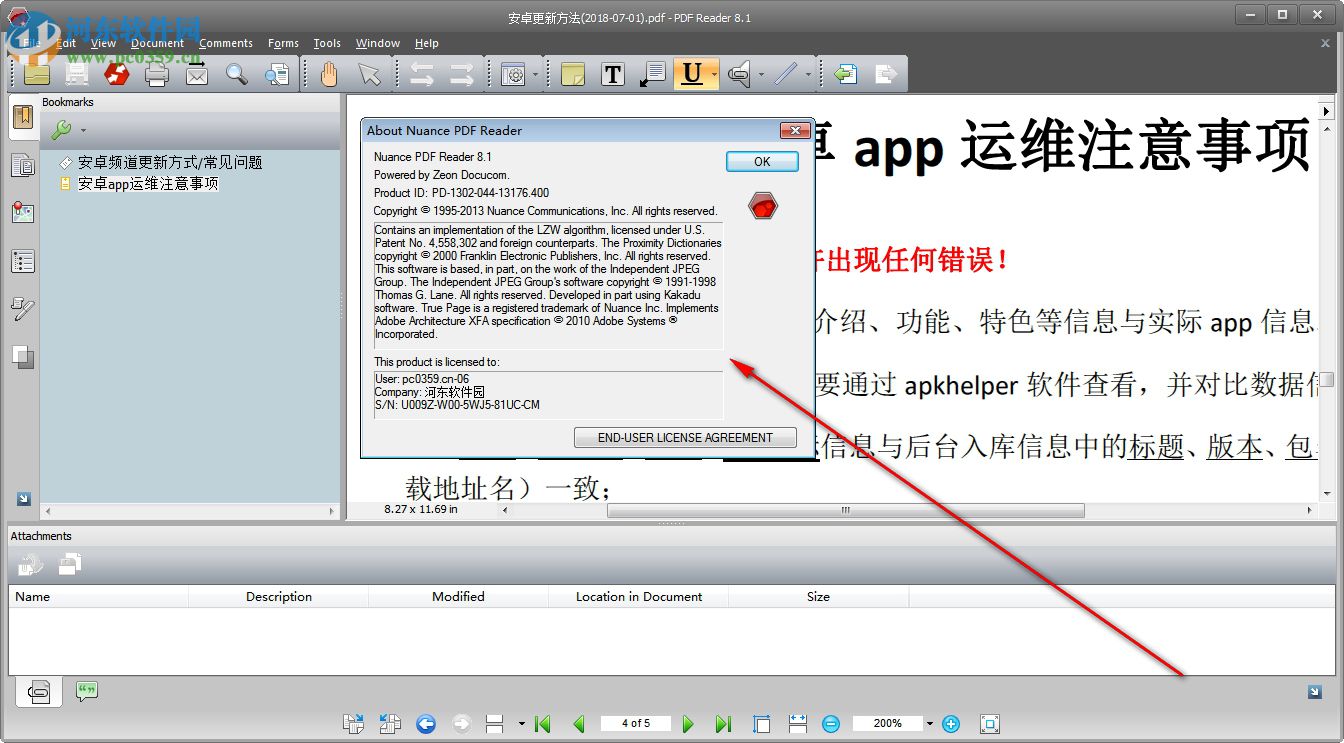Open the View menu
1344x743 pixels.
(103, 43)
